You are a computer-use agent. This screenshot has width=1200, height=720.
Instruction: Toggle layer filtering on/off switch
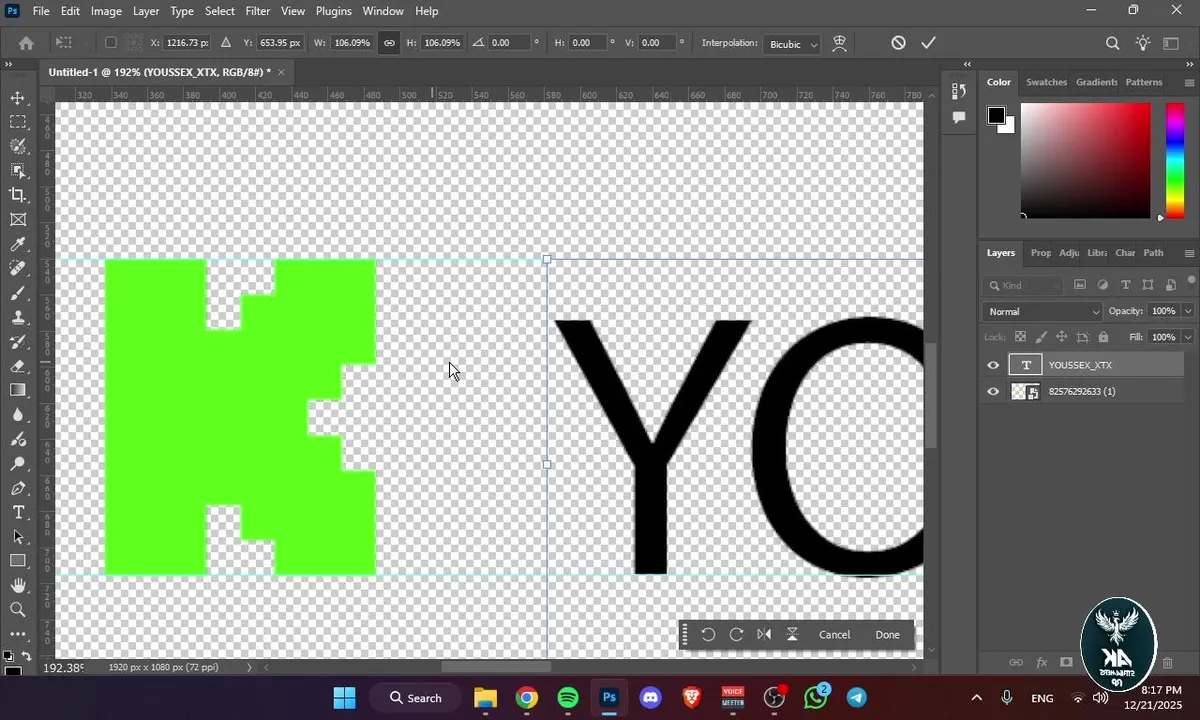point(1191,281)
